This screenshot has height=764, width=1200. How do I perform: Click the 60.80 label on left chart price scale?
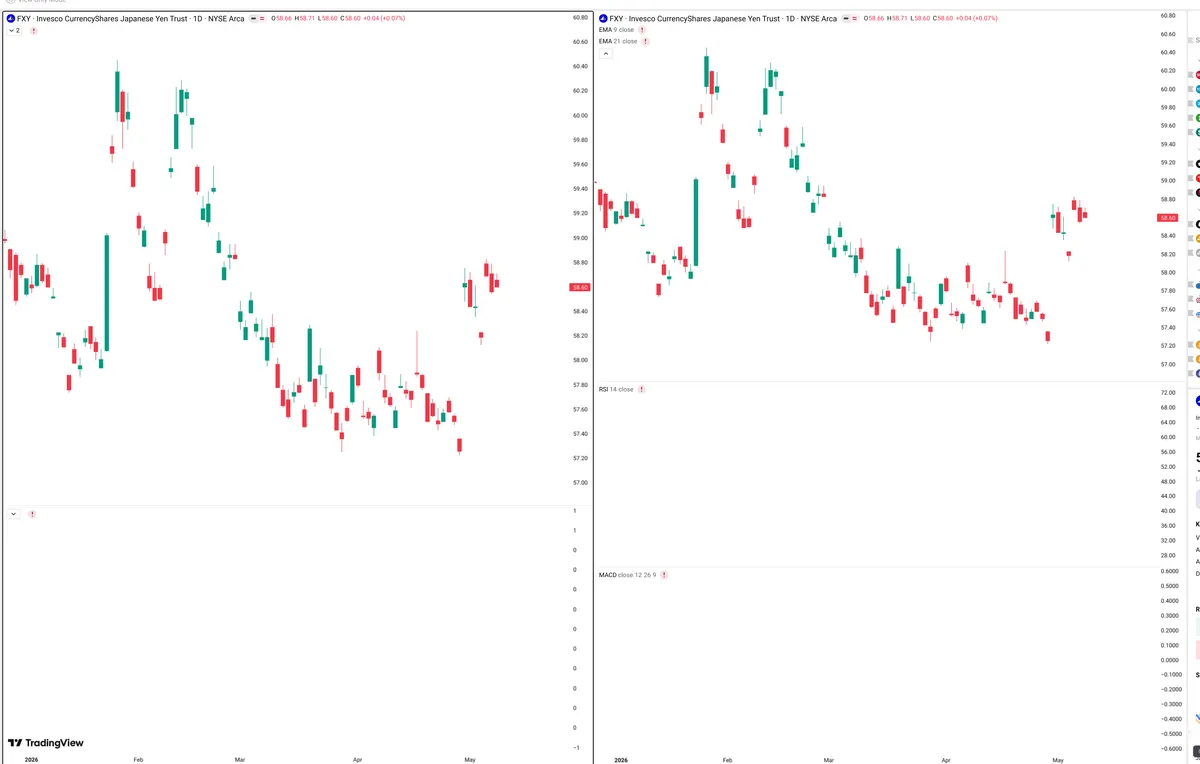tap(580, 18)
